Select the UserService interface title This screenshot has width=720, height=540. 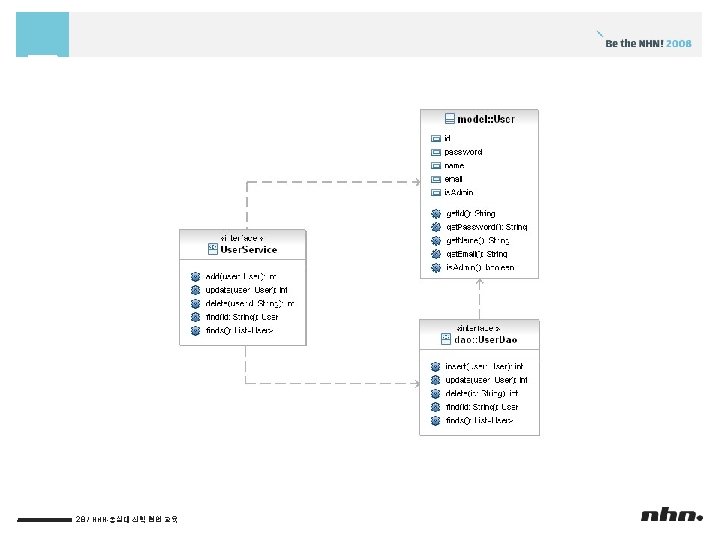click(x=248, y=250)
